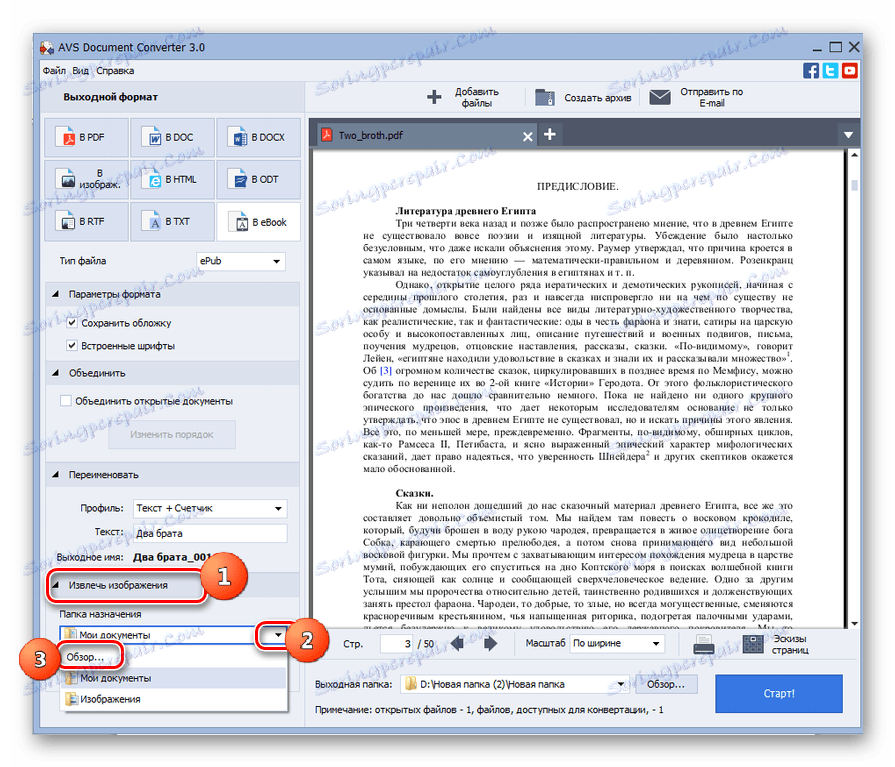
Task: Click the scrollbar up arrow
Action: point(854,155)
